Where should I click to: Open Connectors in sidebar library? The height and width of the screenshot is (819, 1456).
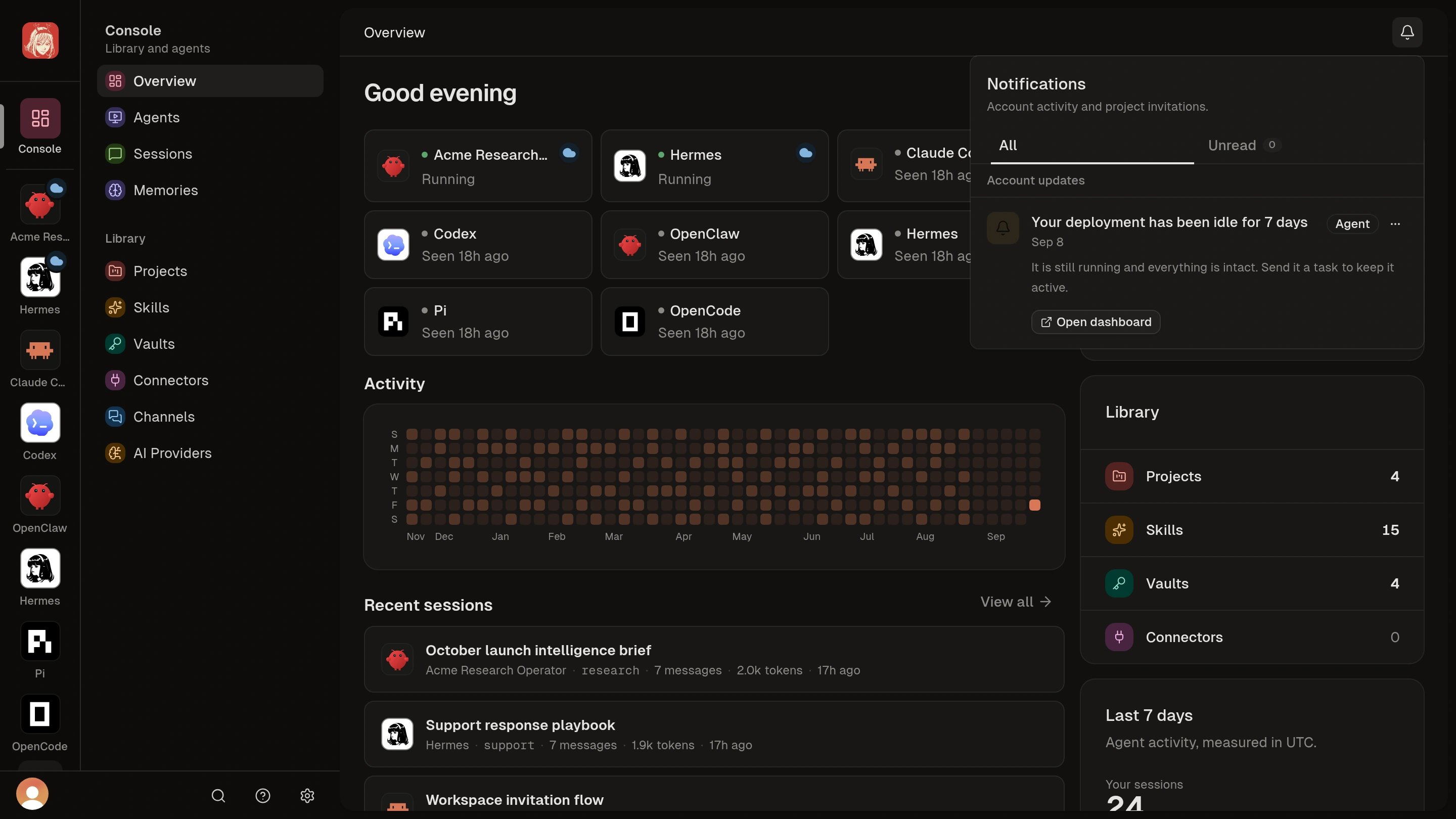coord(210,380)
